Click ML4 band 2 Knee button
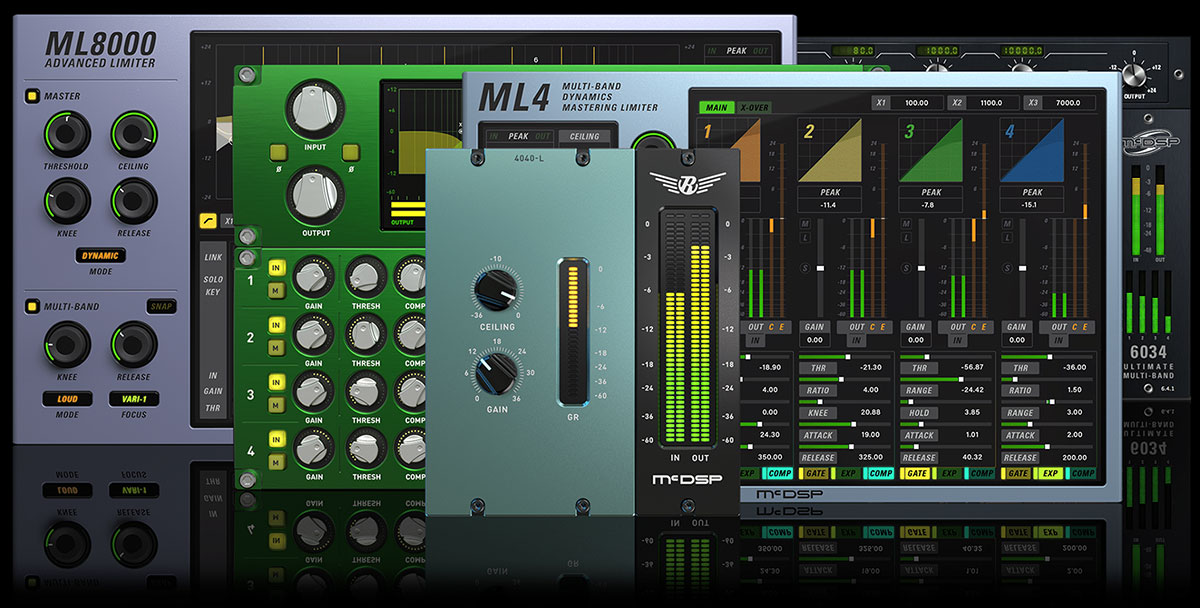Viewport: 1200px width, 608px height. [x=817, y=413]
